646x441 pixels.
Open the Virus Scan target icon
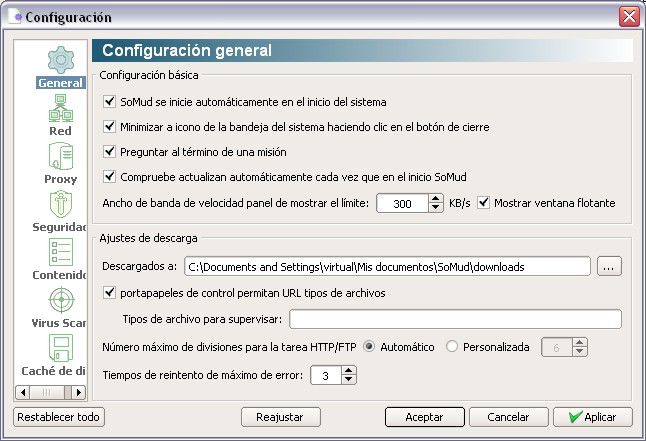(x=61, y=300)
